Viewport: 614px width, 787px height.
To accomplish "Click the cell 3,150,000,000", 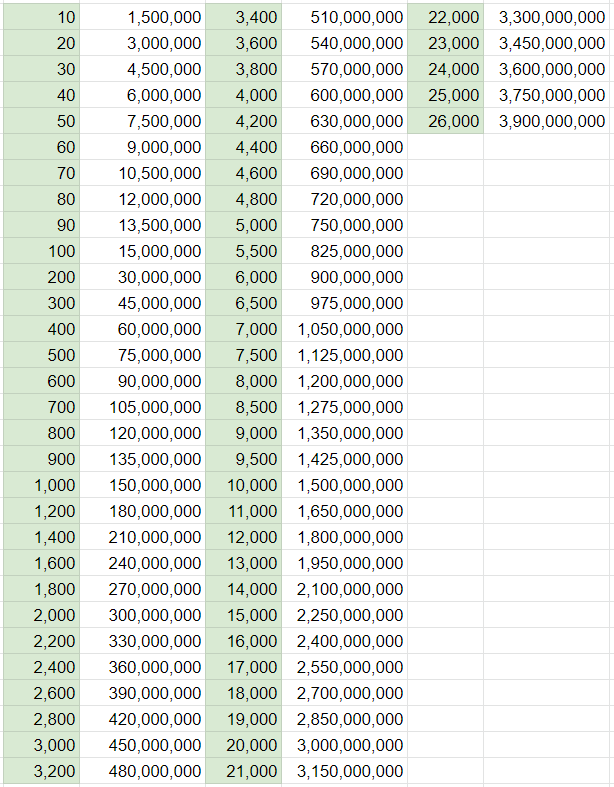I will click(344, 771).
